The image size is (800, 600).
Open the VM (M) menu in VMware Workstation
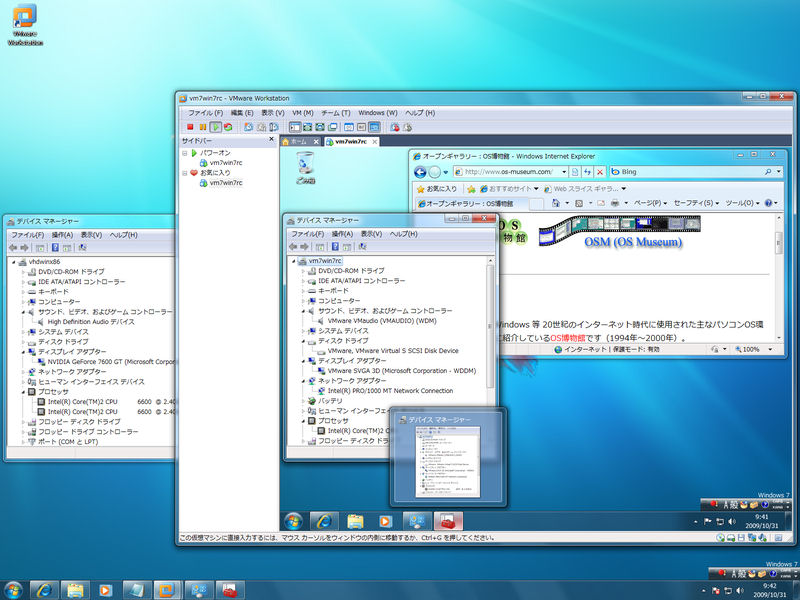[x=303, y=113]
